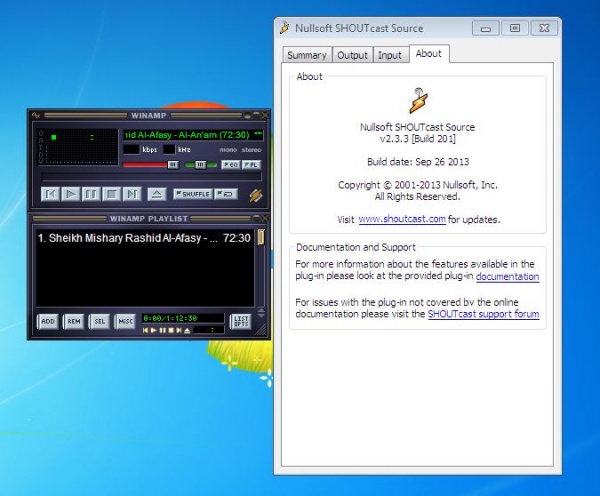Maximize the Nullsoft SHOUTcast Source window
The height and width of the screenshot is (496, 600).
[x=515, y=28]
